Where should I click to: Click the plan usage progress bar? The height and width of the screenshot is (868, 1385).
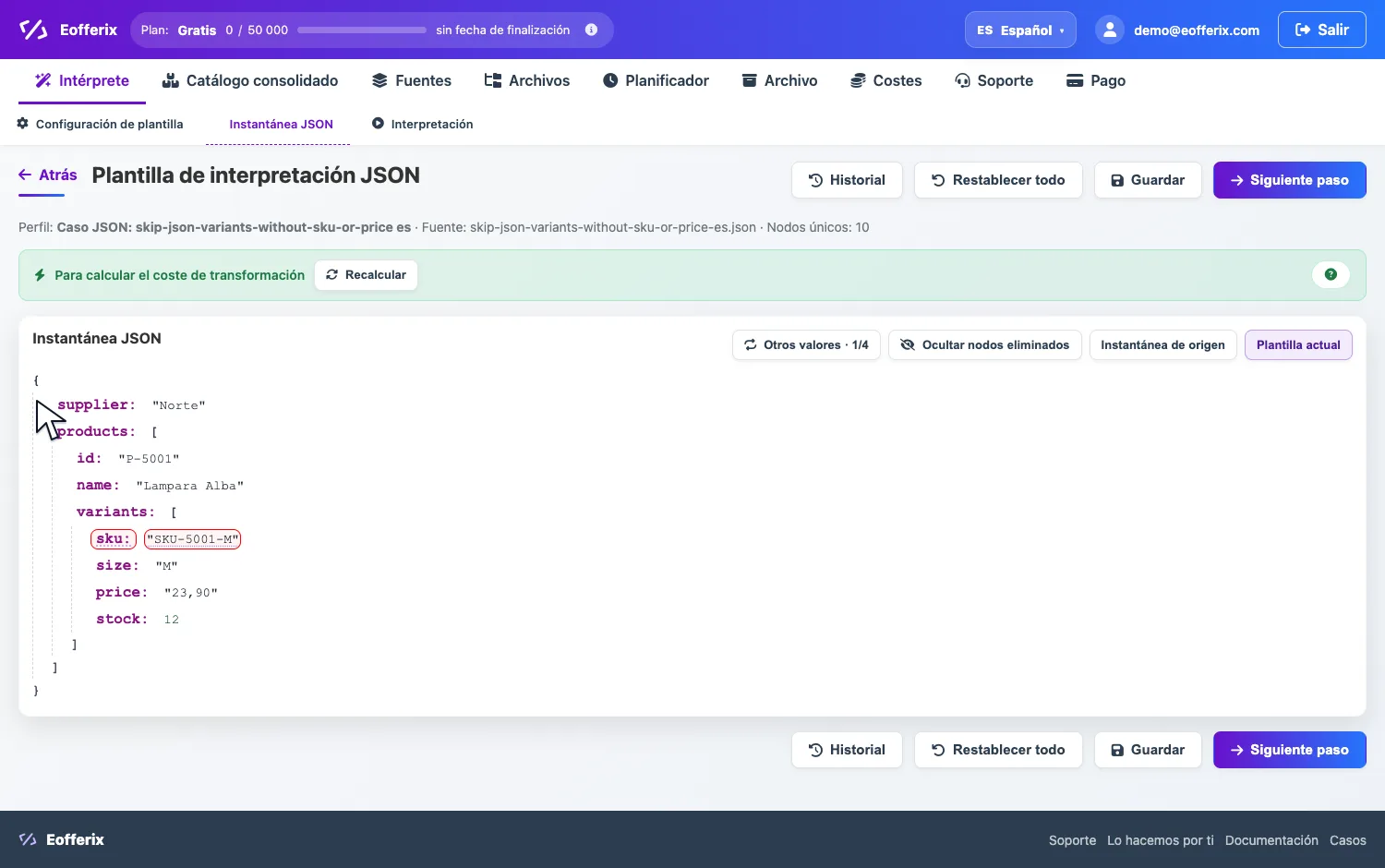pyautogui.click(x=362, y=30)
